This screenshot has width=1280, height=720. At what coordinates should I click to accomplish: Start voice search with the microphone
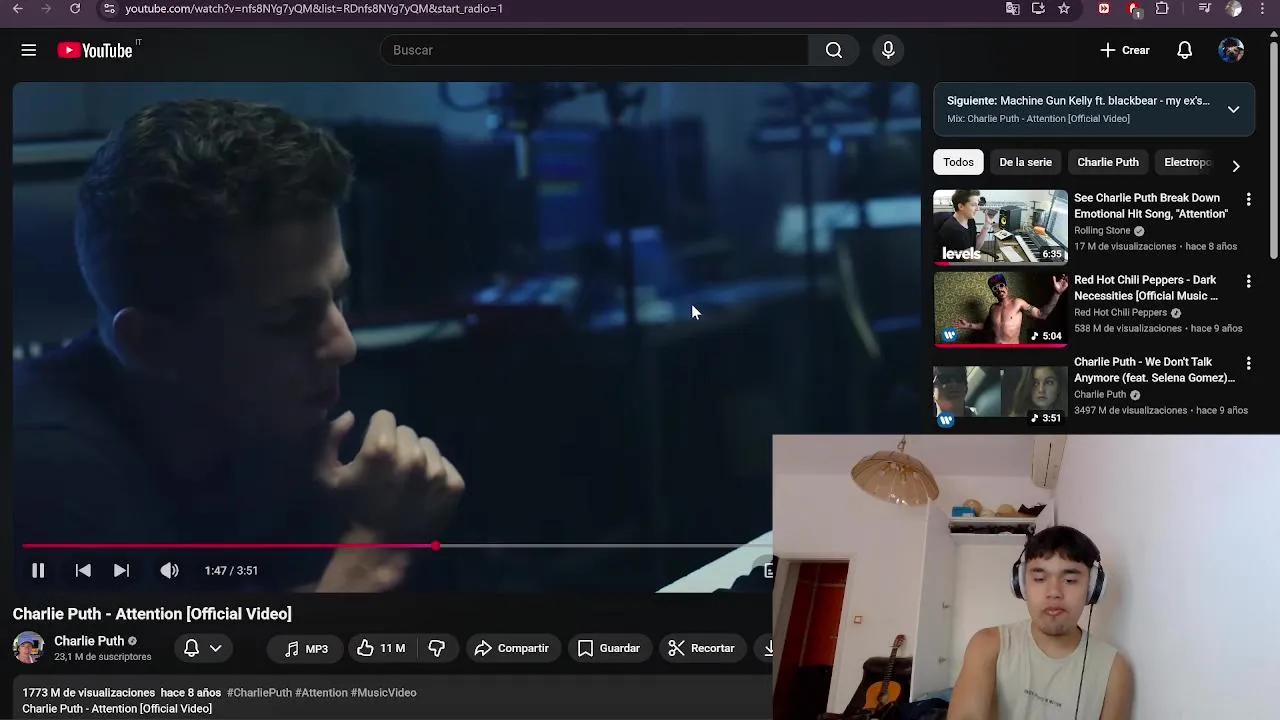pos(888,50)
